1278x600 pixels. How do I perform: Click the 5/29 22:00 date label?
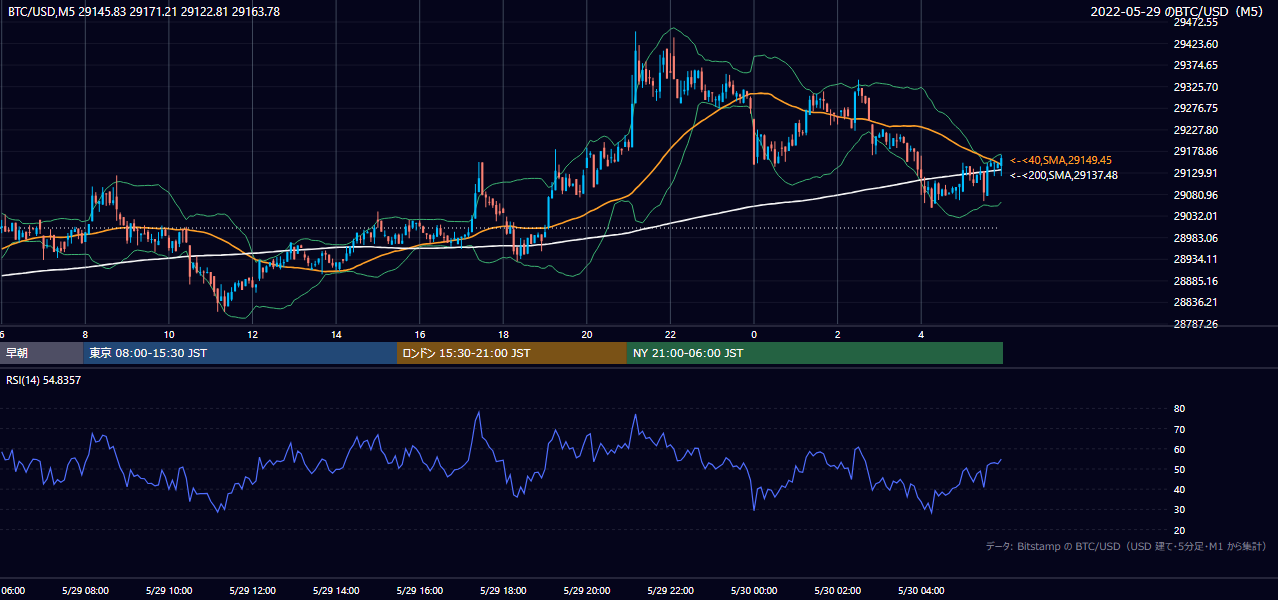[x=671, y=590]
